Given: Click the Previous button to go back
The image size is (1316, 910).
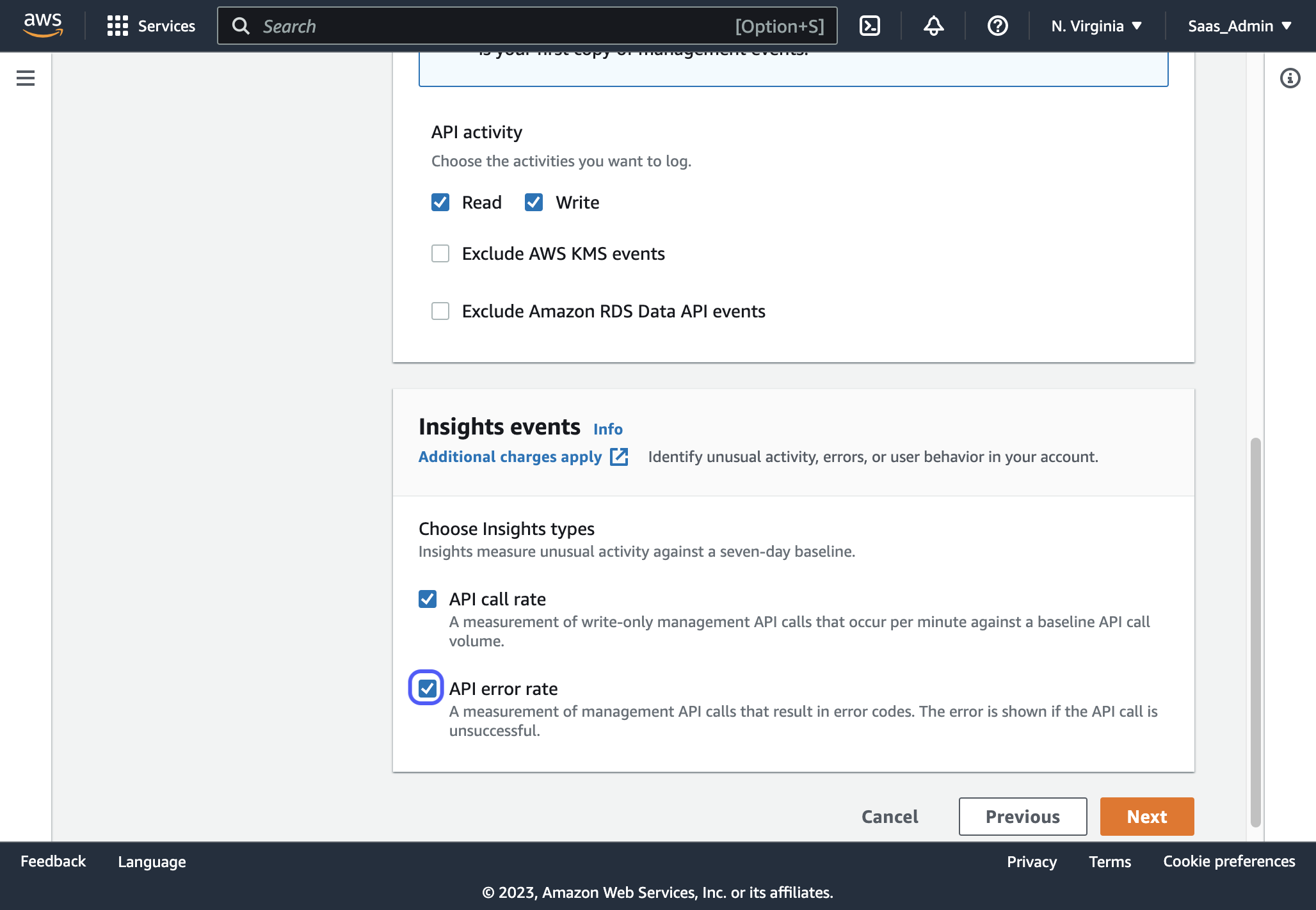Looking at the screenshot, I should pos(1022,816).
